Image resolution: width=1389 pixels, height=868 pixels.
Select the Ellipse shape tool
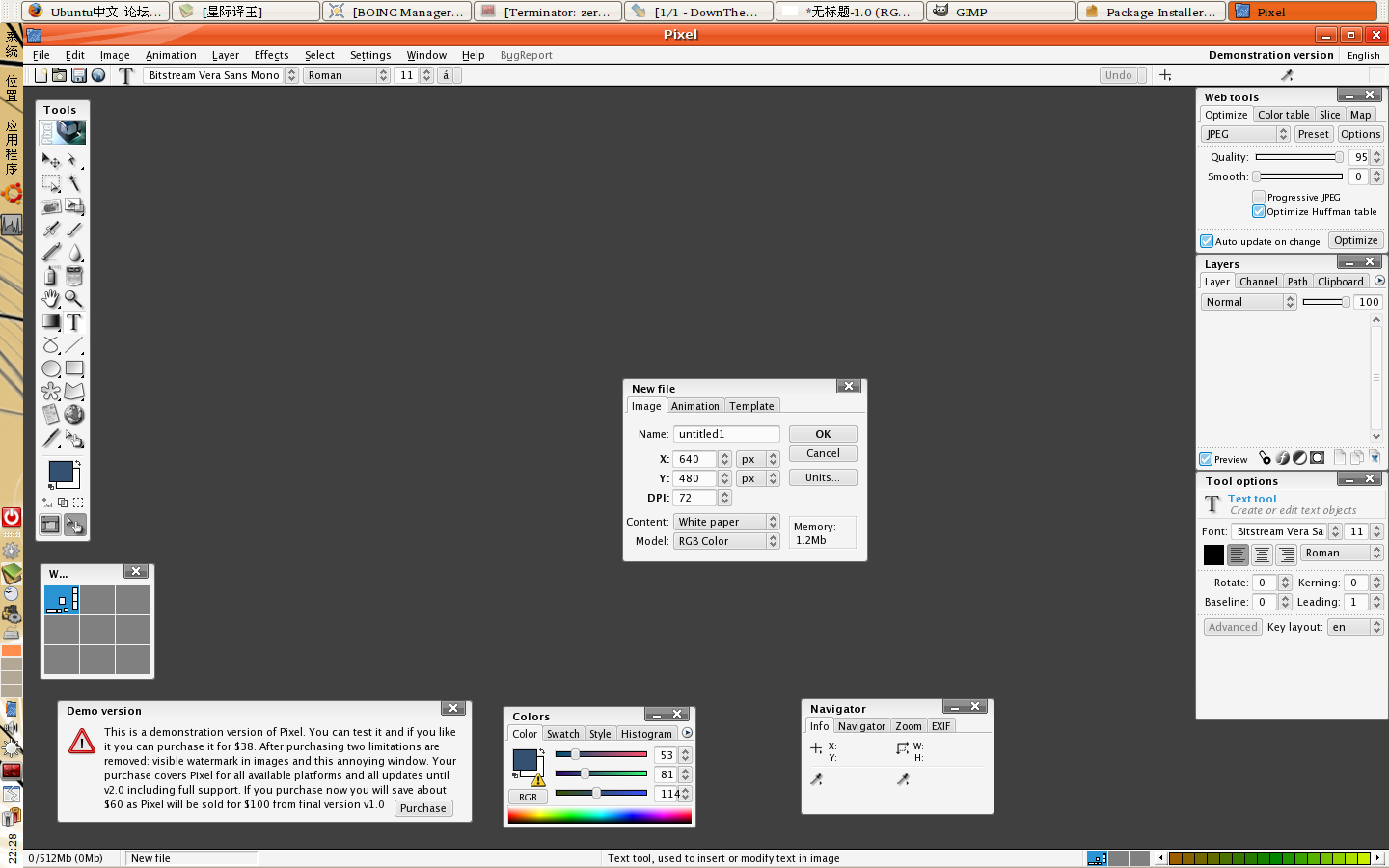click(51, 368)
